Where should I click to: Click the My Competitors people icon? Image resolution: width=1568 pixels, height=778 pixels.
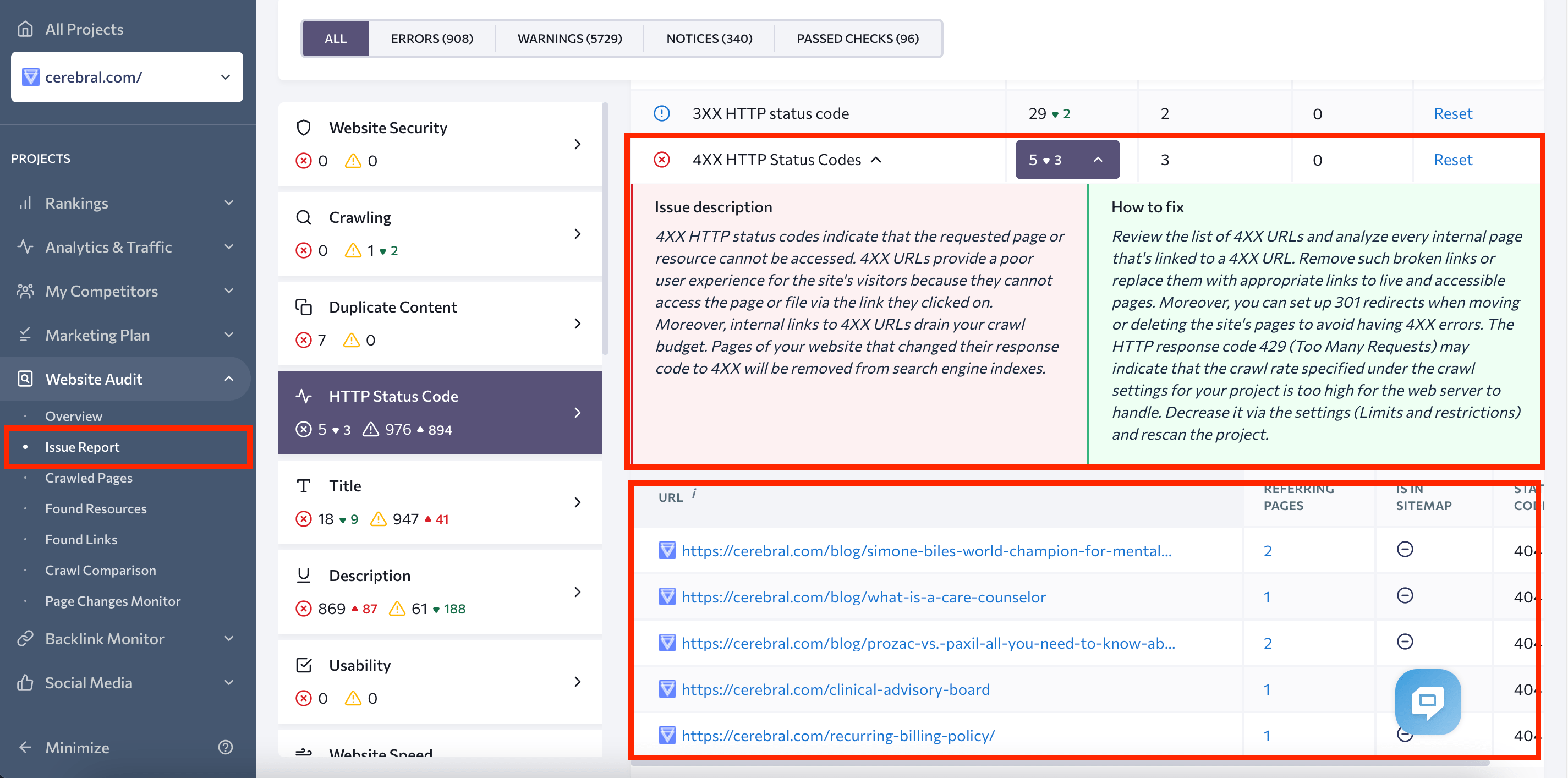pos(25,291)
